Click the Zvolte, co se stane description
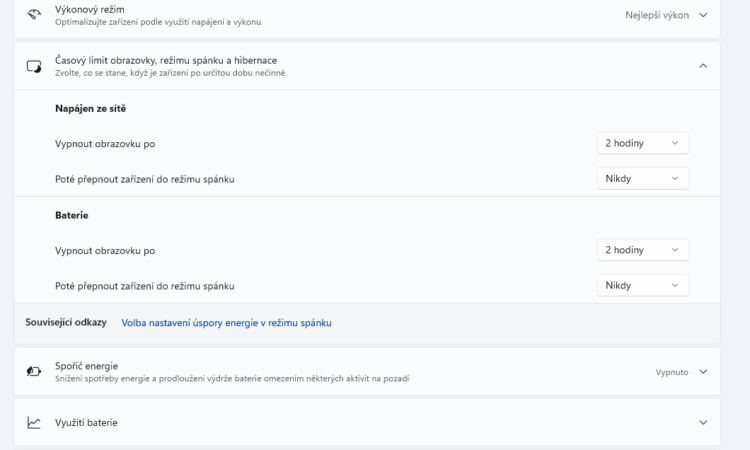Image resolution: width=750 pixels, height=450 pixels. click(x=171, y=73)
